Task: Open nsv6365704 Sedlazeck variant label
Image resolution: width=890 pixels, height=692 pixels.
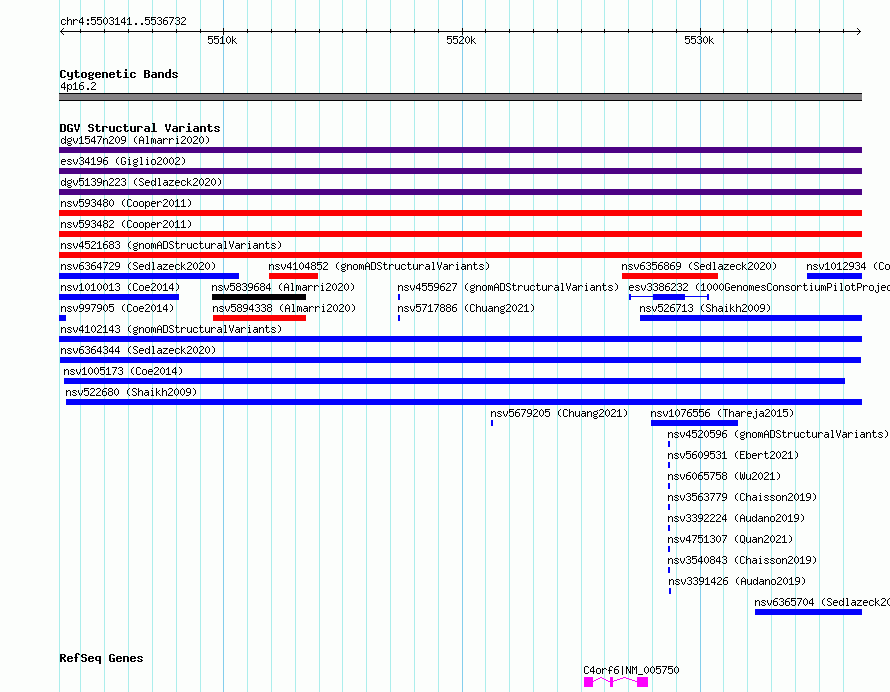Action: pyautogui.click(x=822, y=602)
